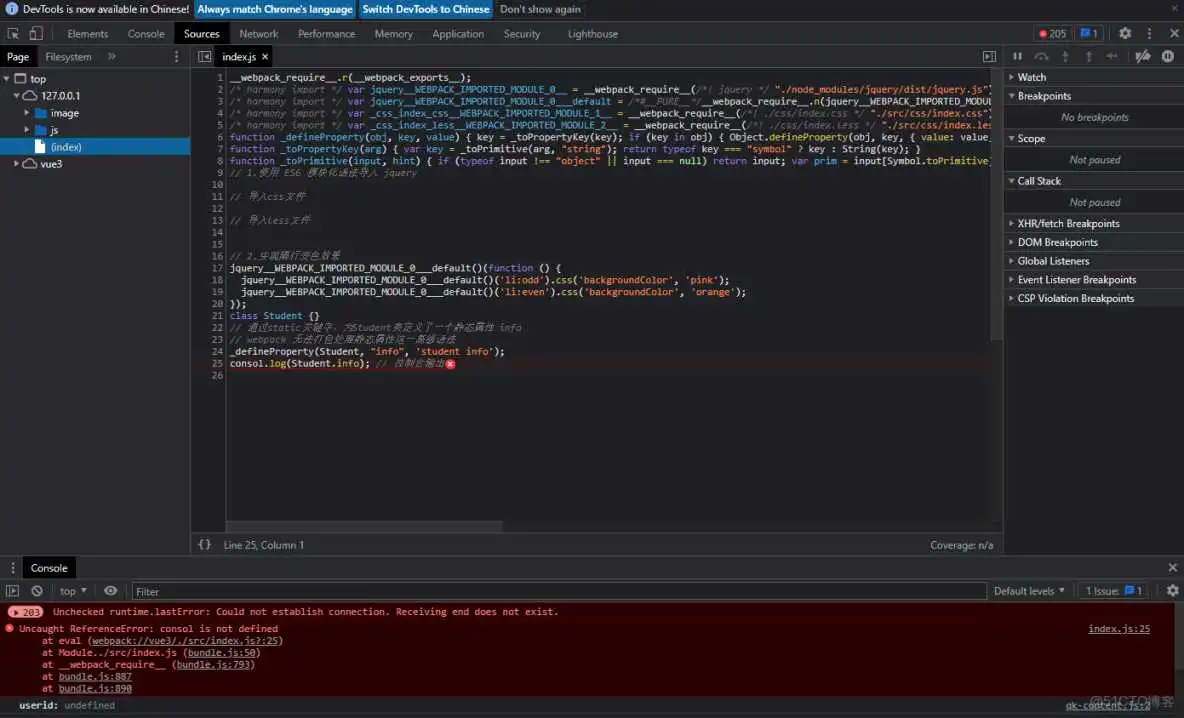1184x718 pixels.
Task: Click the Clear console icon
Action: pyautogui.click(x=37, y=591)
